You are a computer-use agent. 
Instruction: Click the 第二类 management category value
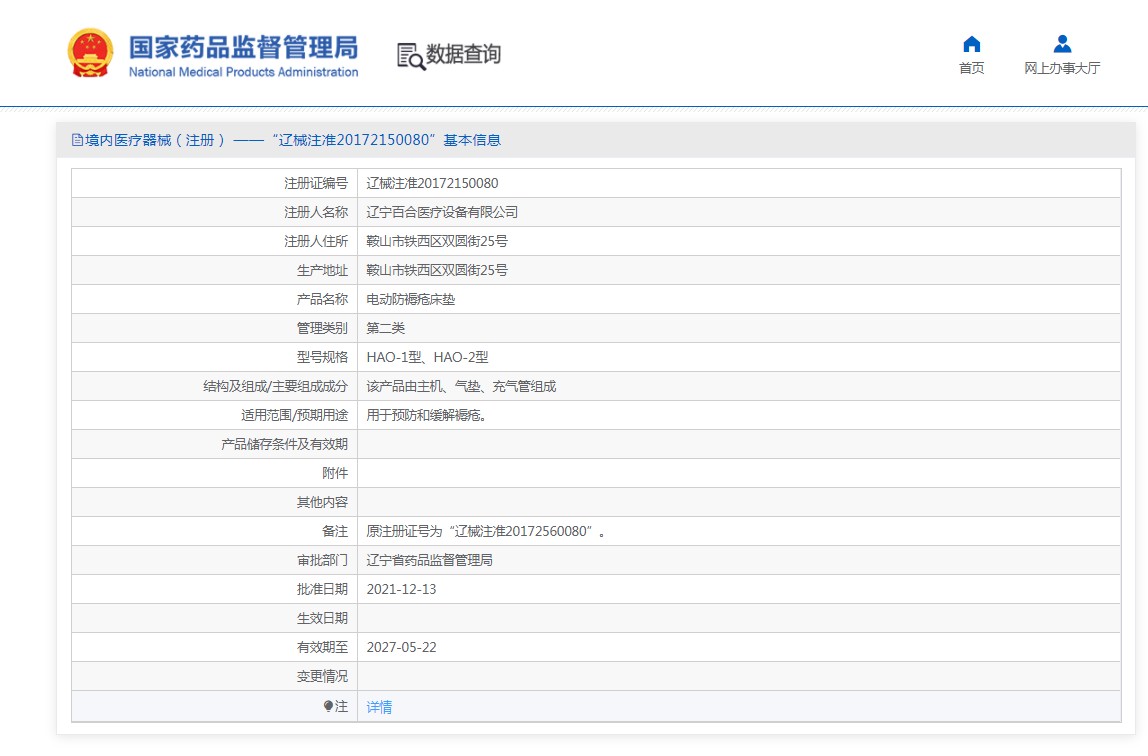[x=386, y=328]
